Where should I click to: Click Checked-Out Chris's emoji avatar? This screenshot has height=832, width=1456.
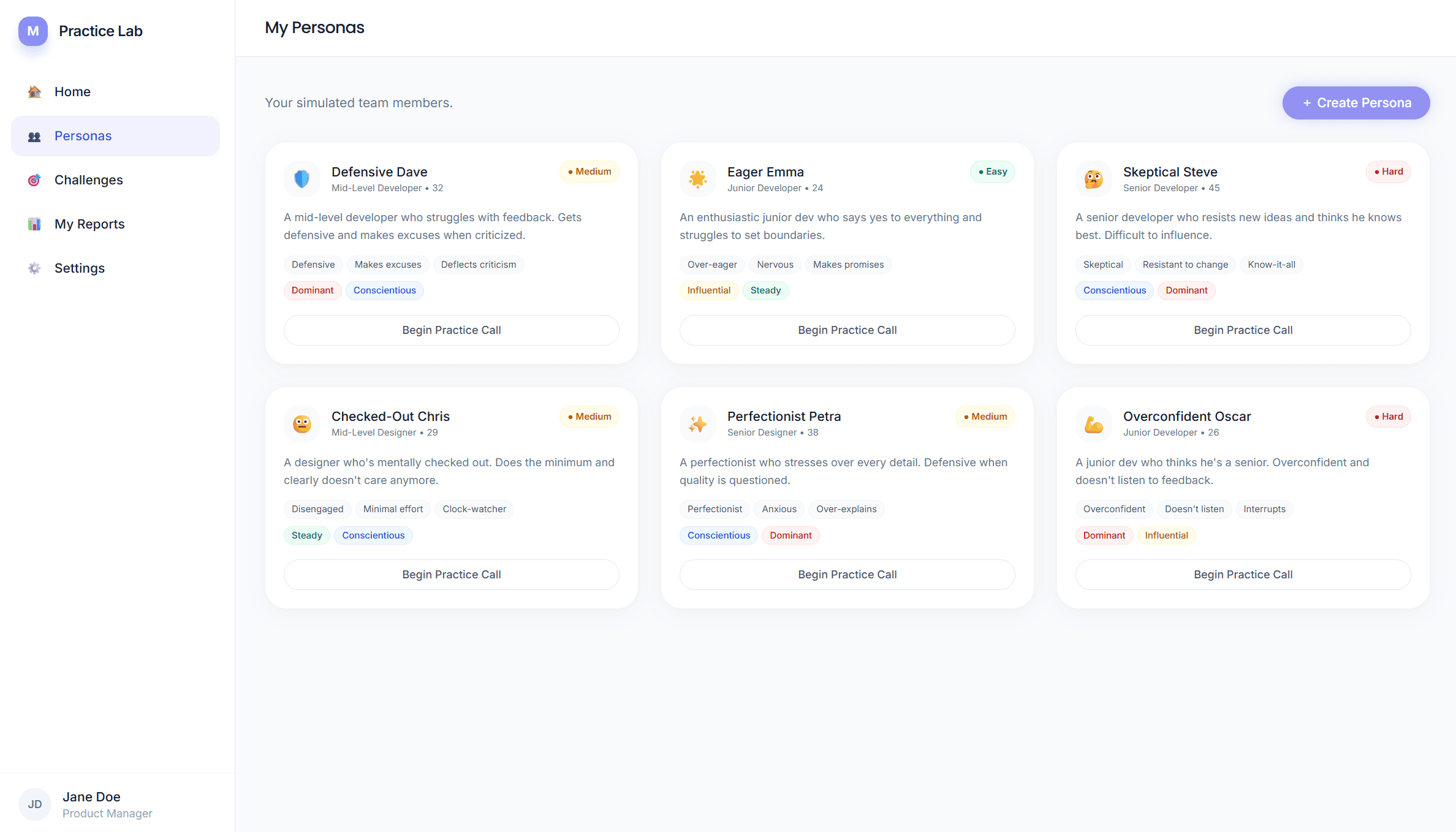point(301,424)
